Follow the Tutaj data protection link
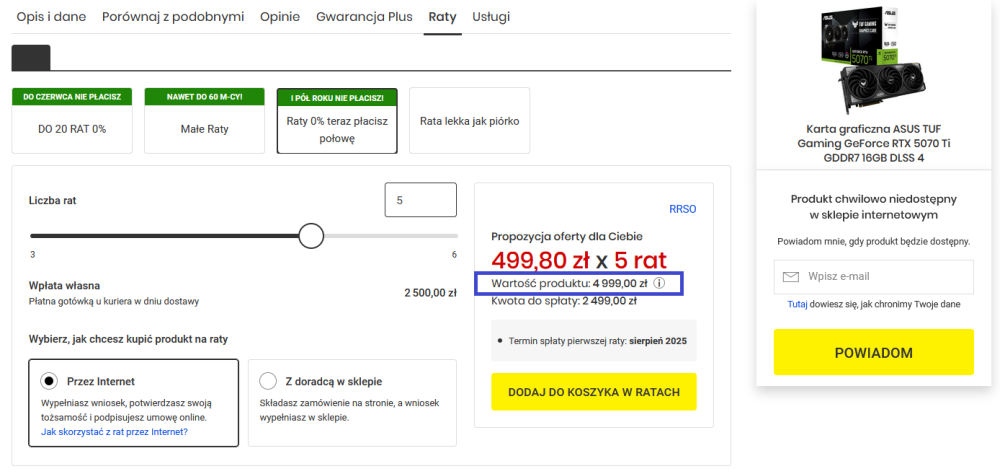Image resolution: width=1000 pixels, height=474 pixels. tap(797, 304)
